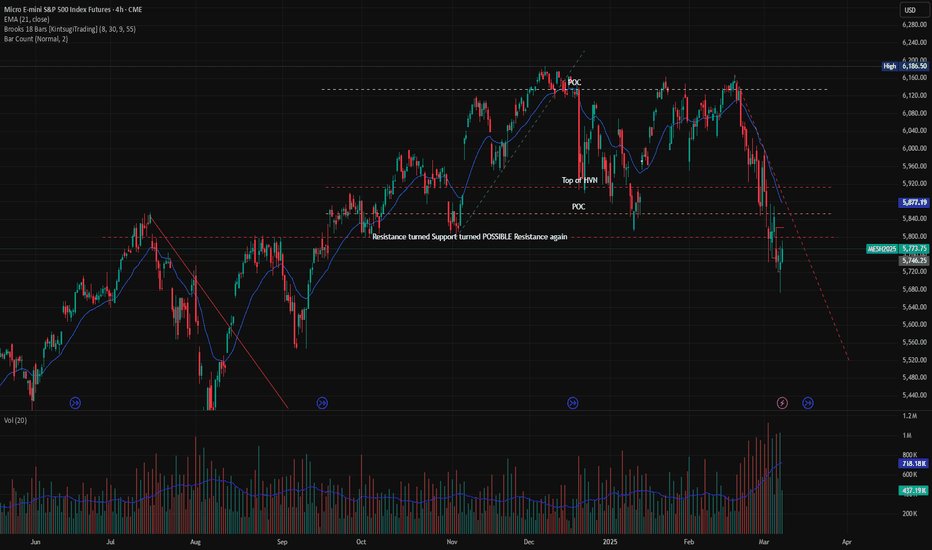Click the 6,280.00 price scale label
932x550 pixels.
914,24
